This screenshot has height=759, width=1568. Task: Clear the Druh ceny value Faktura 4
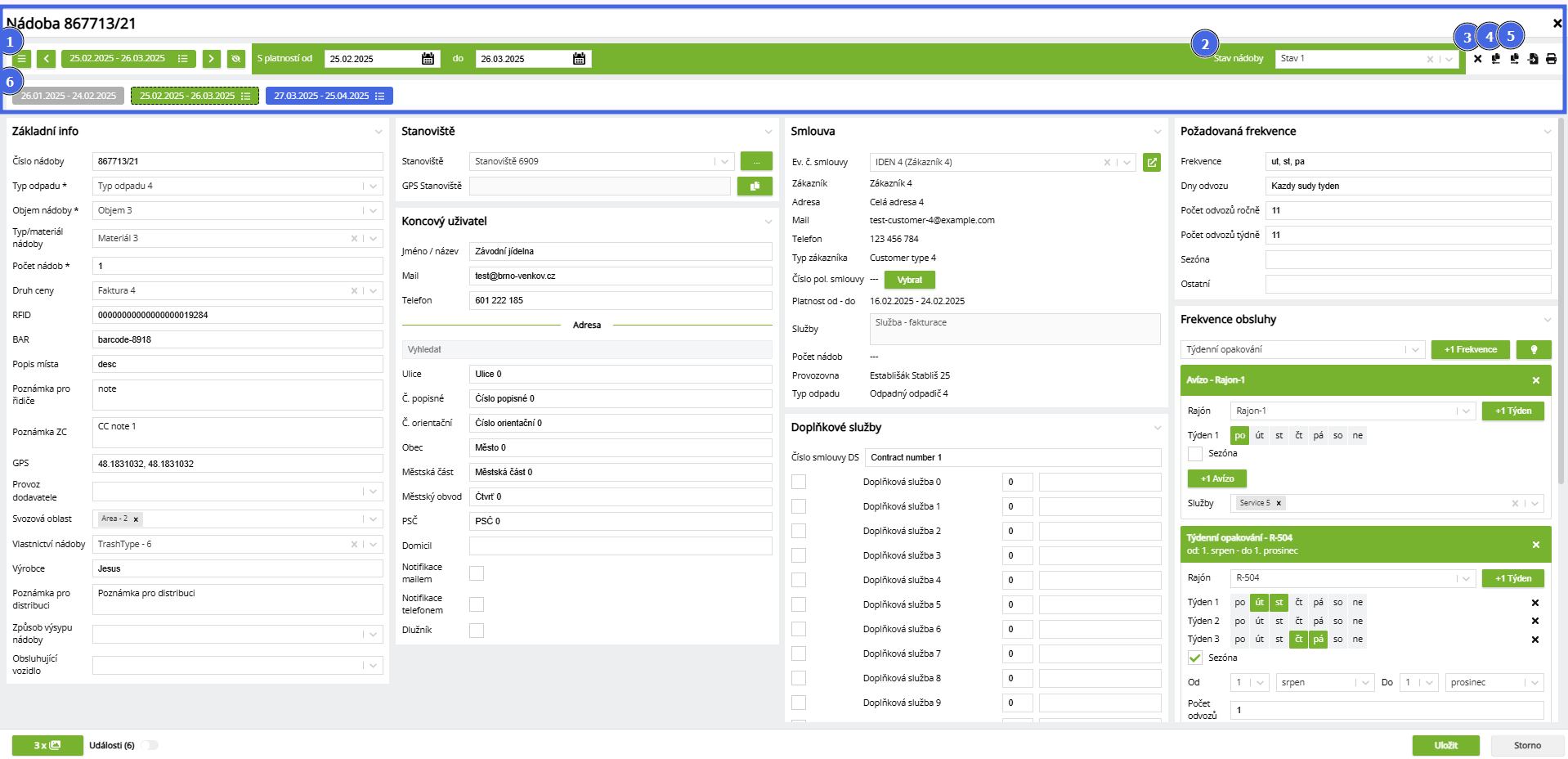(x=354, y=291)
